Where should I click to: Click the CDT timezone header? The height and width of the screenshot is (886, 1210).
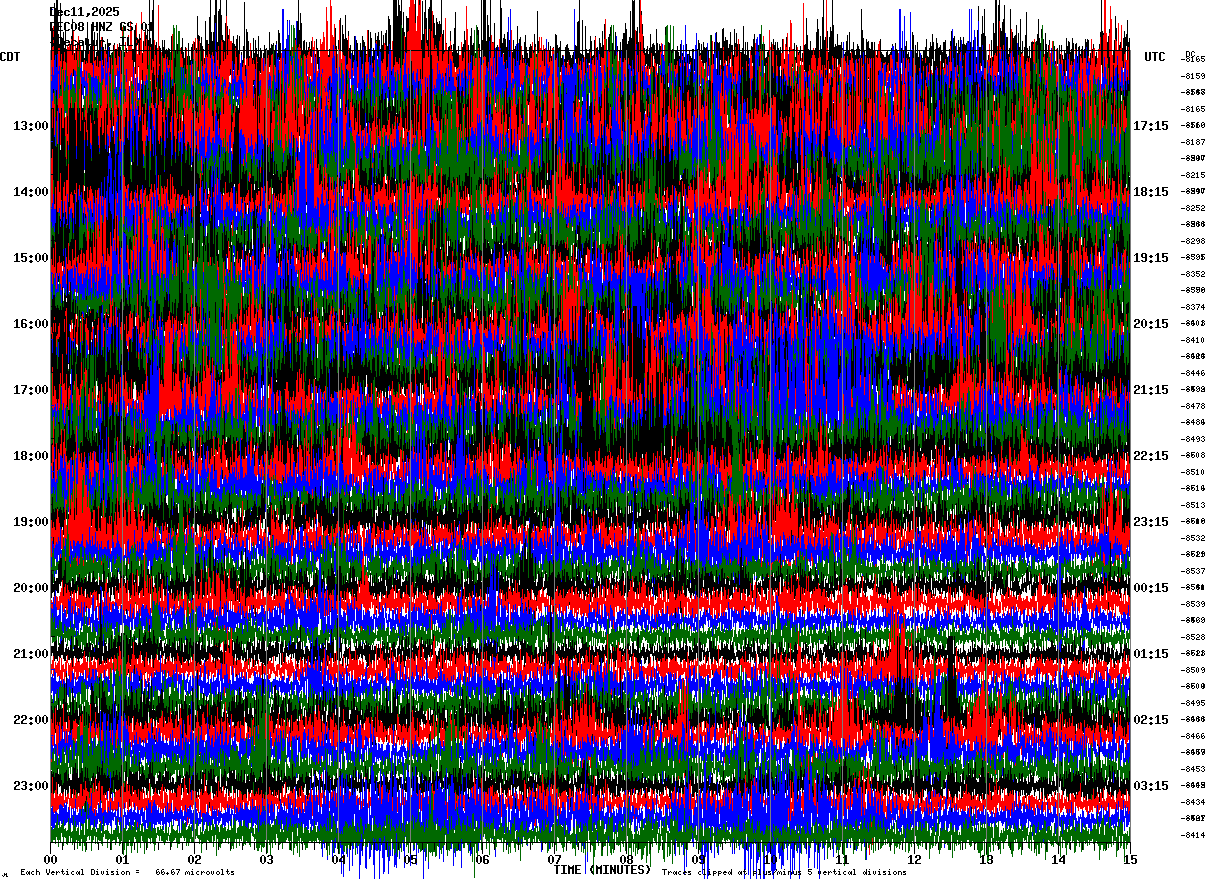point(10,57)
